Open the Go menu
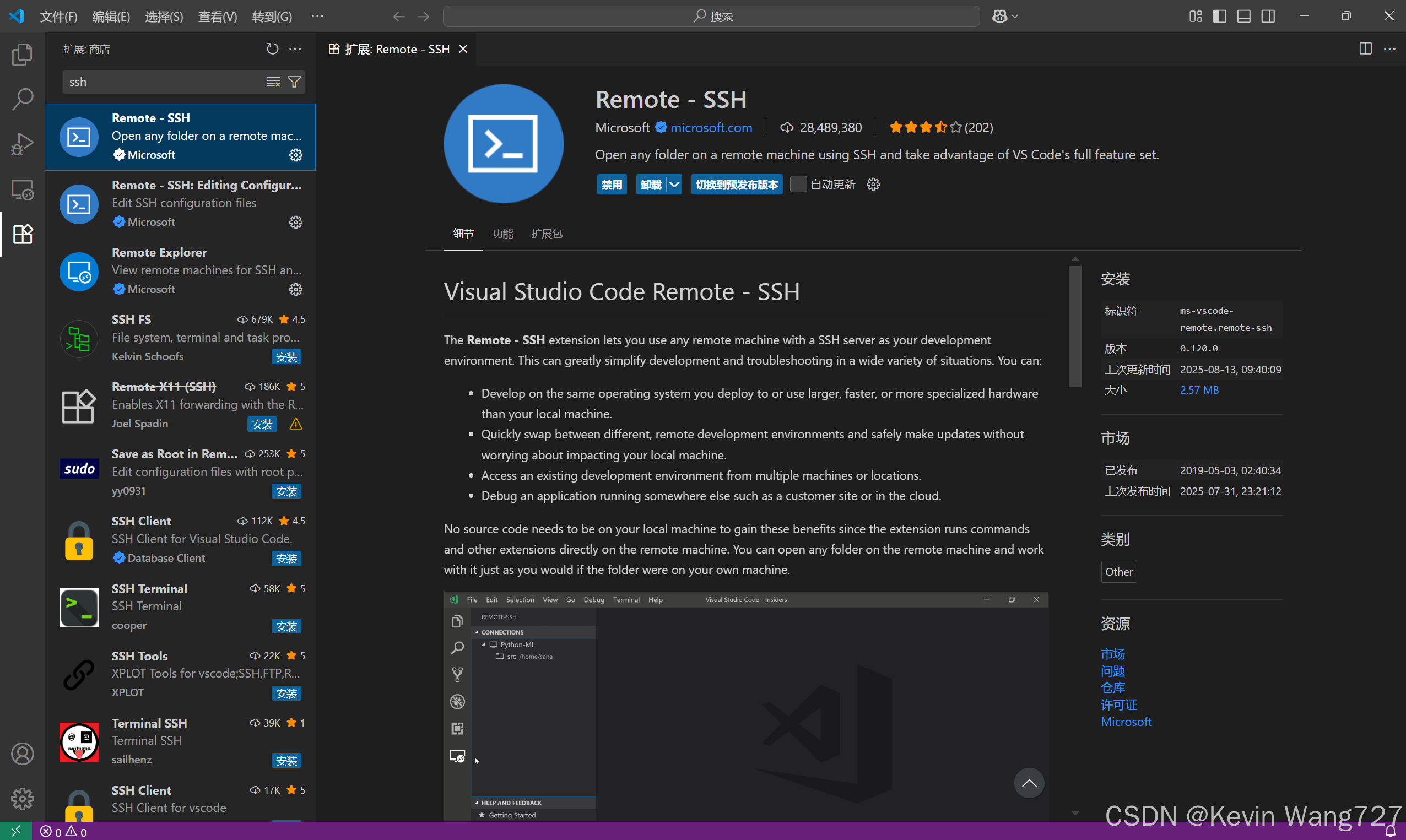The width and height of the screenshot is (1406, 840). pos(272,17)
